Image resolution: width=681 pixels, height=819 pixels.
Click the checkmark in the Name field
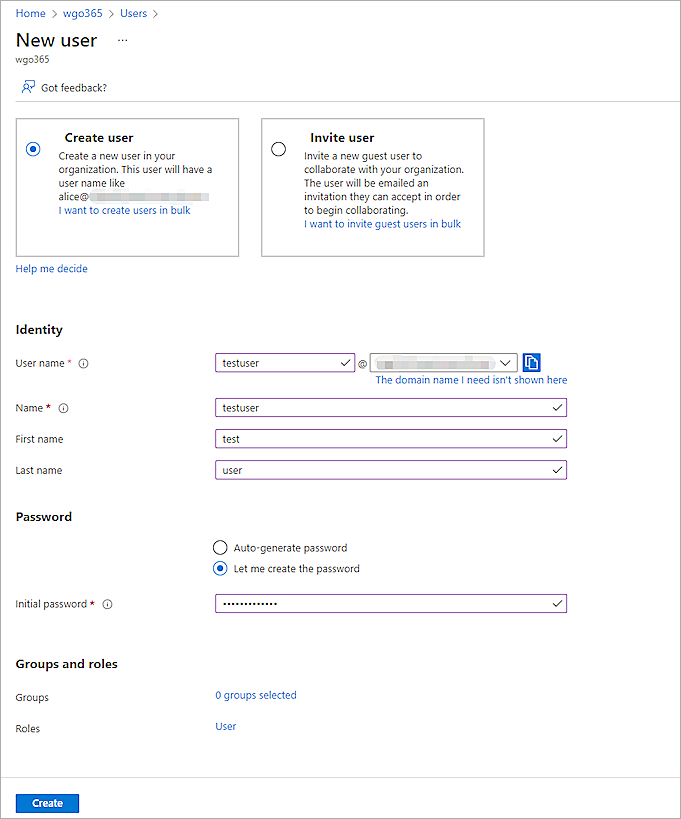point(558,408)
